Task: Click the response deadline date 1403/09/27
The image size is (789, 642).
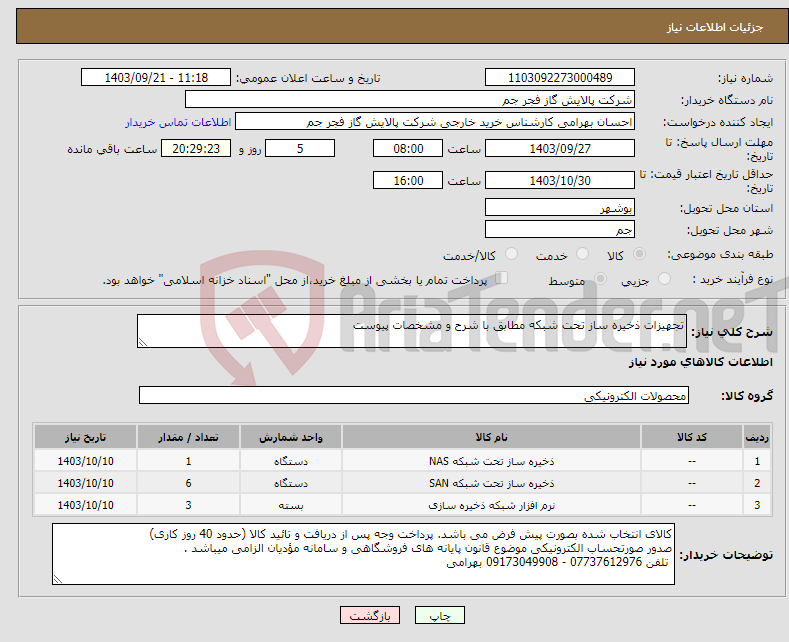Action: [x=560, y=148]
